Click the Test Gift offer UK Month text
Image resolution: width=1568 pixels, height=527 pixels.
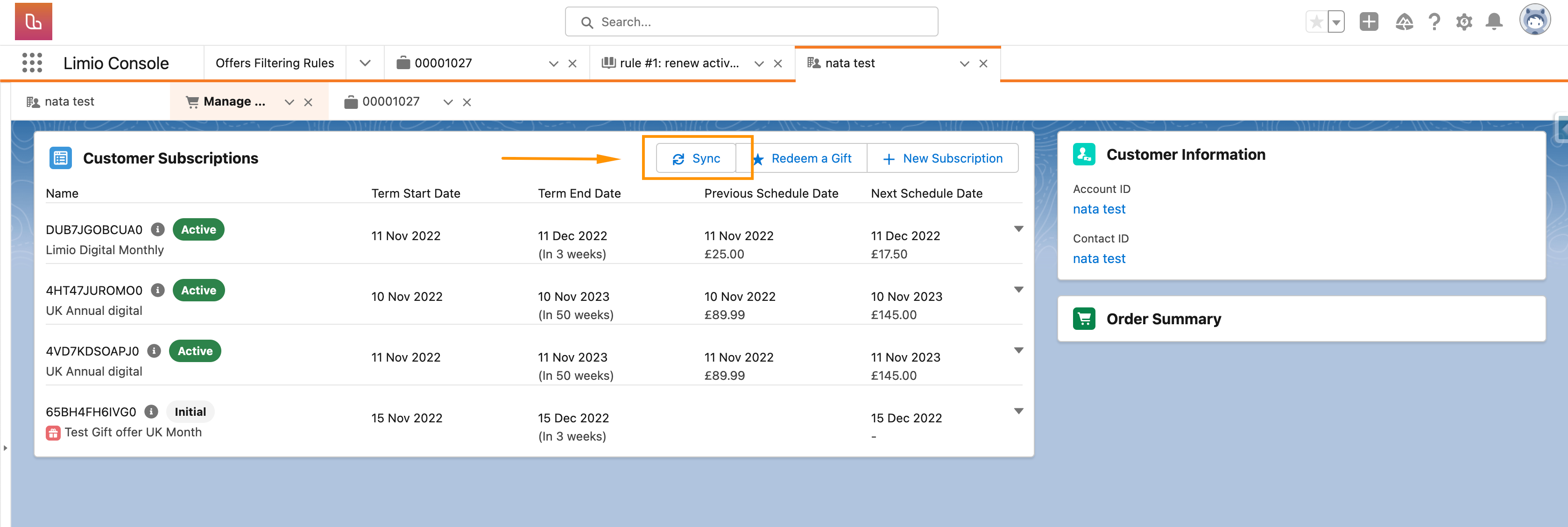click(133, 432)
